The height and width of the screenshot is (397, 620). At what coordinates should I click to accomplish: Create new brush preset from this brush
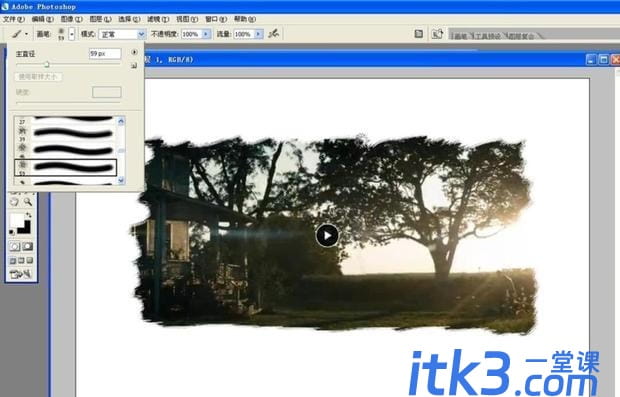click(x=134, y=66)
